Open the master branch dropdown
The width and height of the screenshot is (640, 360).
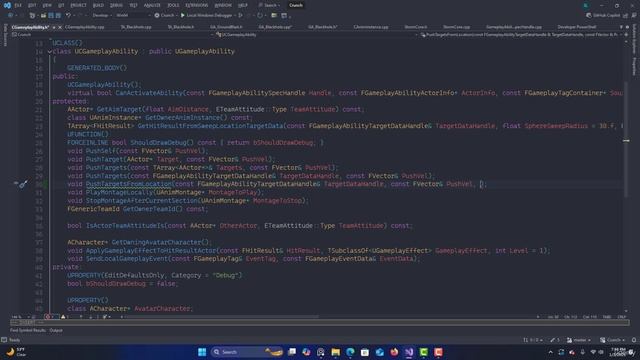[579, 340]
